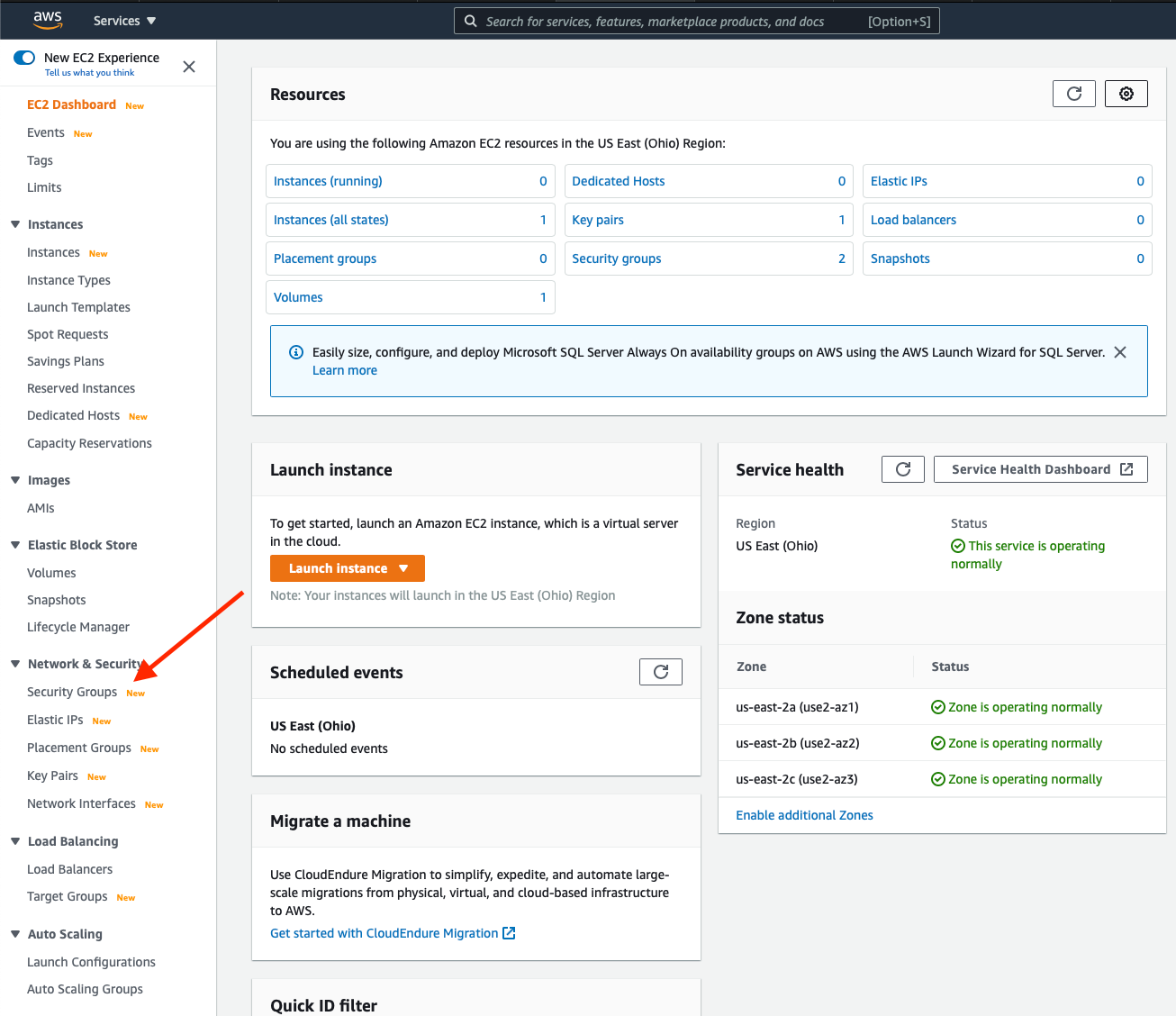
Task: Open Key Pairs in sidebar
Action: pyautogui.click(x=52, y=776)
